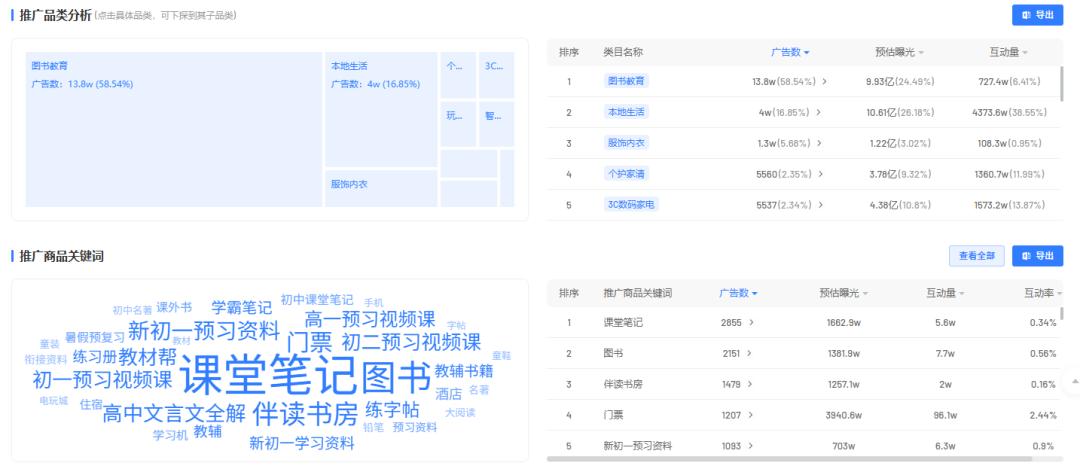Open the 3C数码家电 category tag in table
Screen dimensions: 1080x469
point(630,205)
